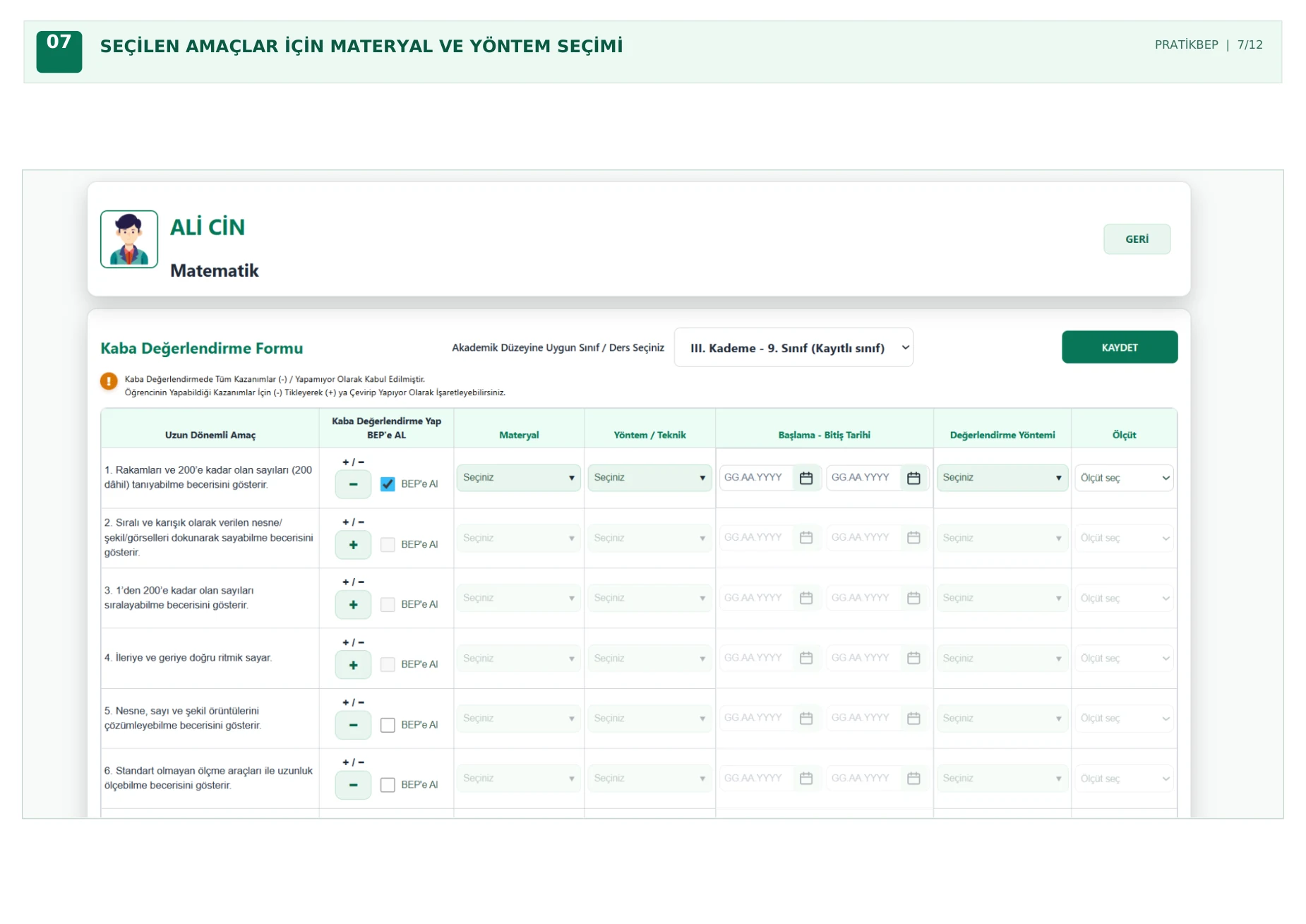Open Değerlendirme Yöntemi dropdown in goal 5 row
The image size is (1306, 924).
pyautogui.click(x=1002, y=718)
